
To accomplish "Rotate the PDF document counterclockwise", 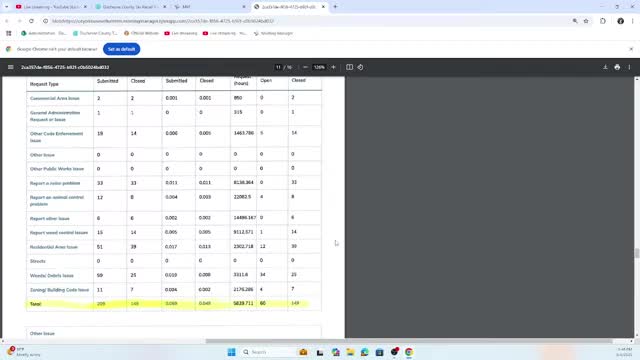I will (360, 67).
